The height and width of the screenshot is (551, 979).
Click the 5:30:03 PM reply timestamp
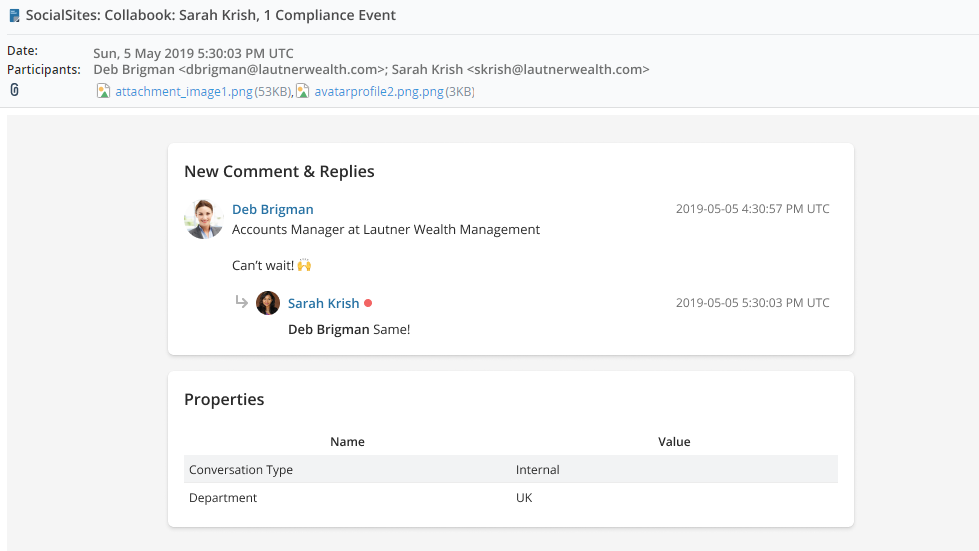752,303
